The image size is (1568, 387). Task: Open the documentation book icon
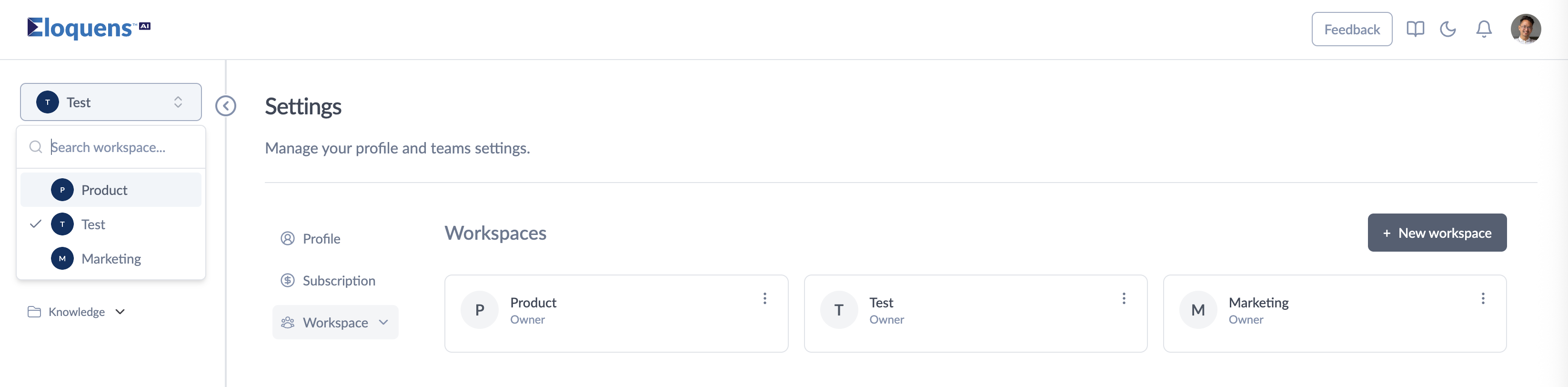tap(1415, 29)
